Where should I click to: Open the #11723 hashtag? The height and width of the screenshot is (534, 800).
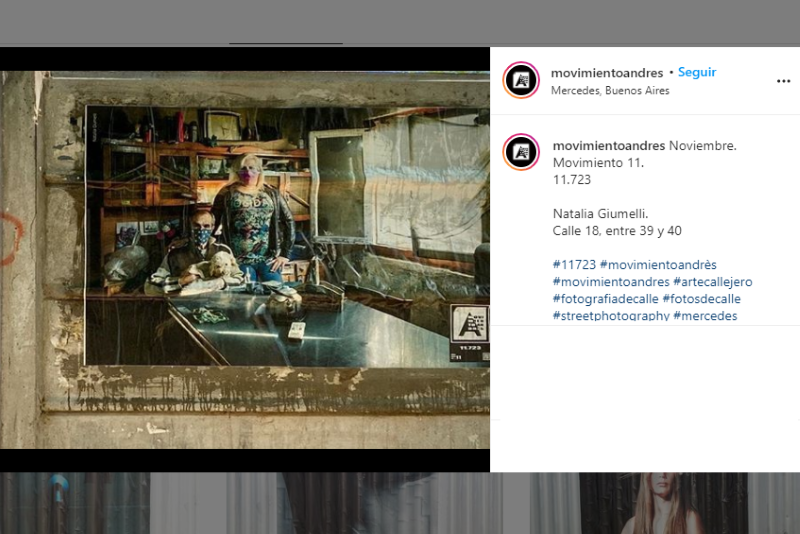coord(574,265)
